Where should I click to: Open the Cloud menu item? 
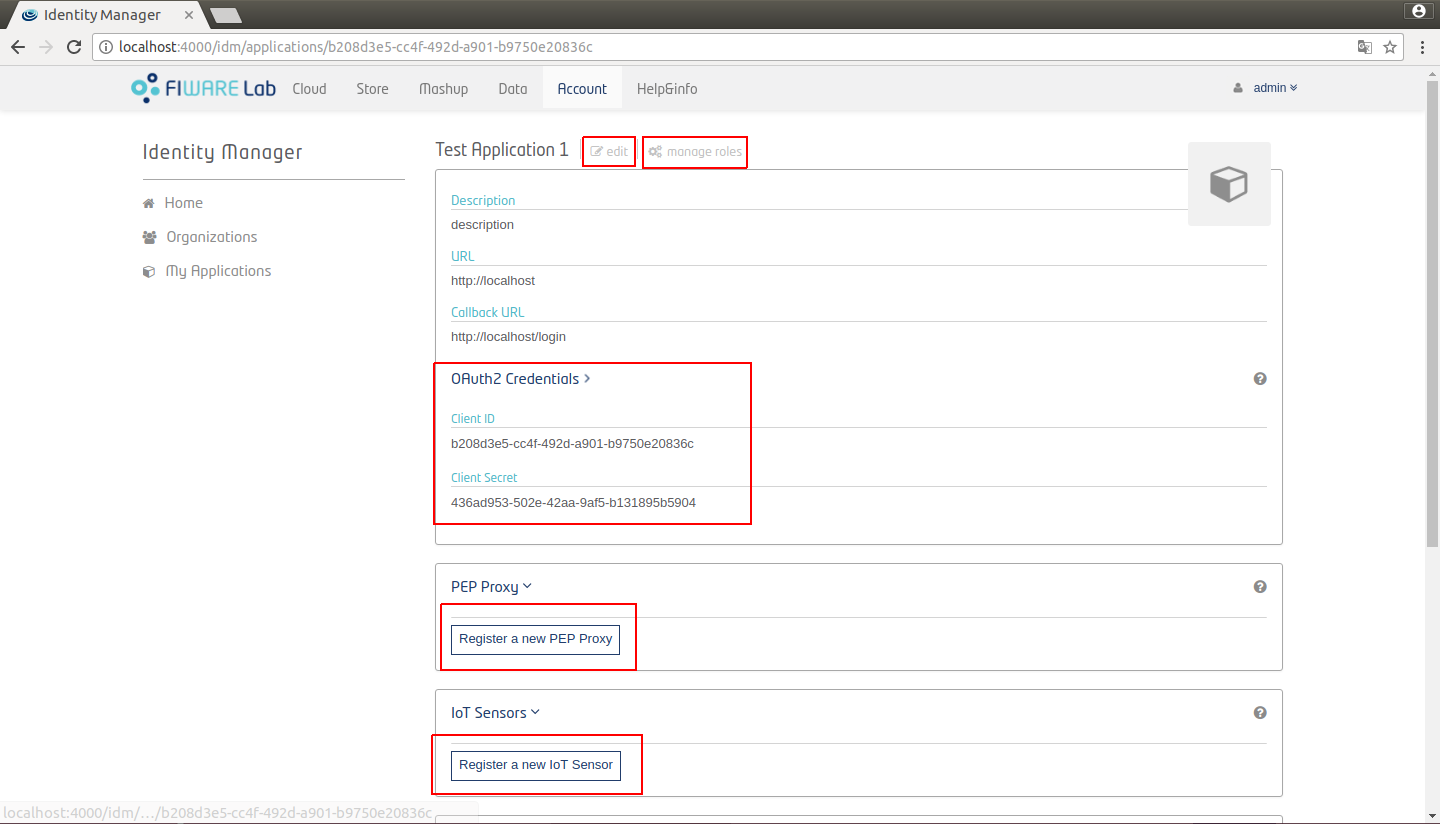click(x=309, y=89)
